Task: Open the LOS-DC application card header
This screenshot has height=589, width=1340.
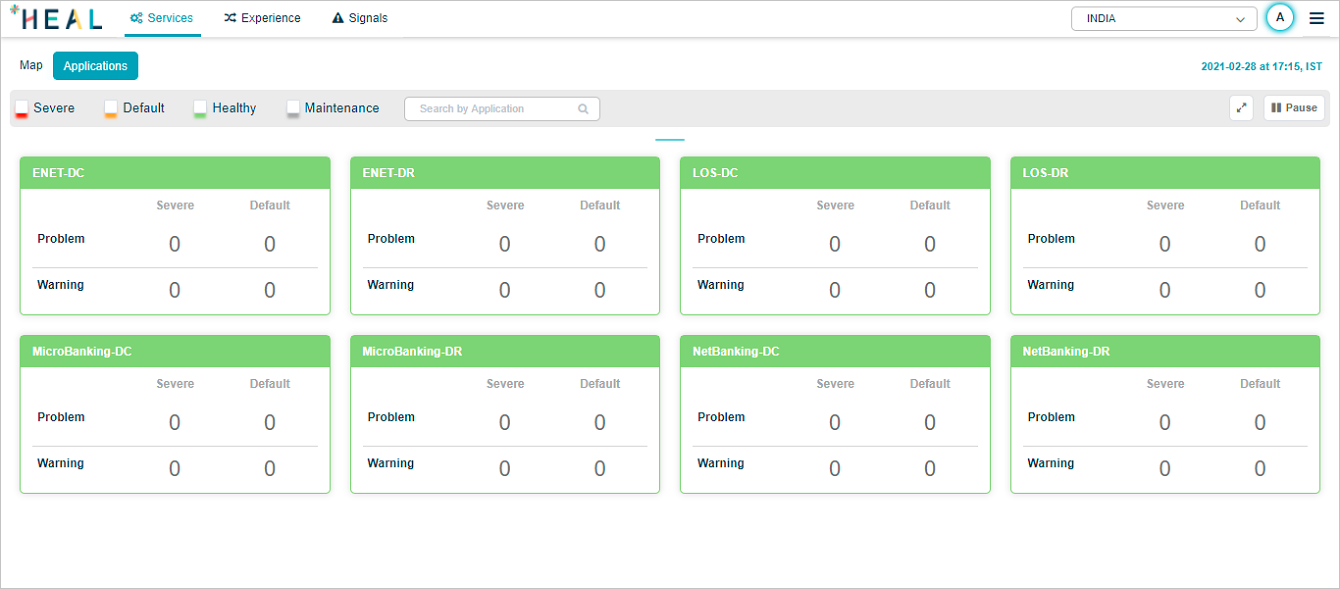Action: [x=835, y=173]
